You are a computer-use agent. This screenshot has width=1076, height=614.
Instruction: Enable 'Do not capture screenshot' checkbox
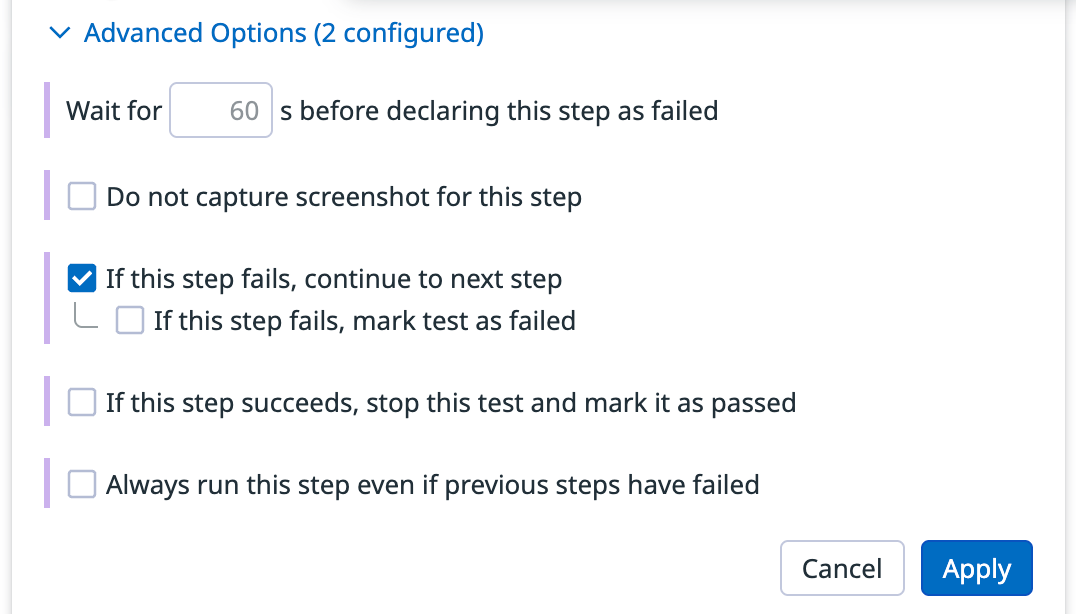pyautogui.click(x=82, y=197)
